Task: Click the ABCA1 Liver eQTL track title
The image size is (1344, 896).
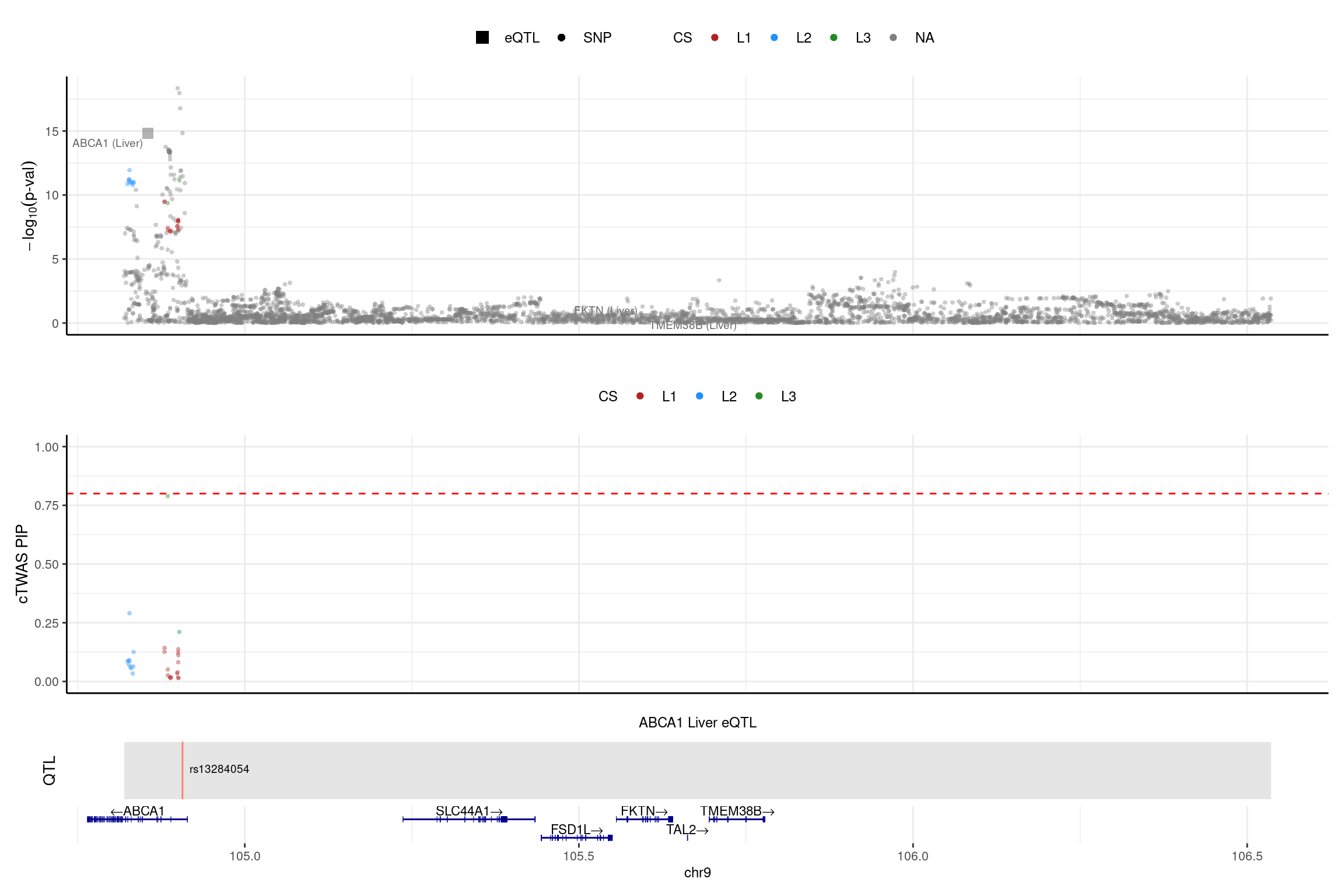Action: (x=697, y=722)
